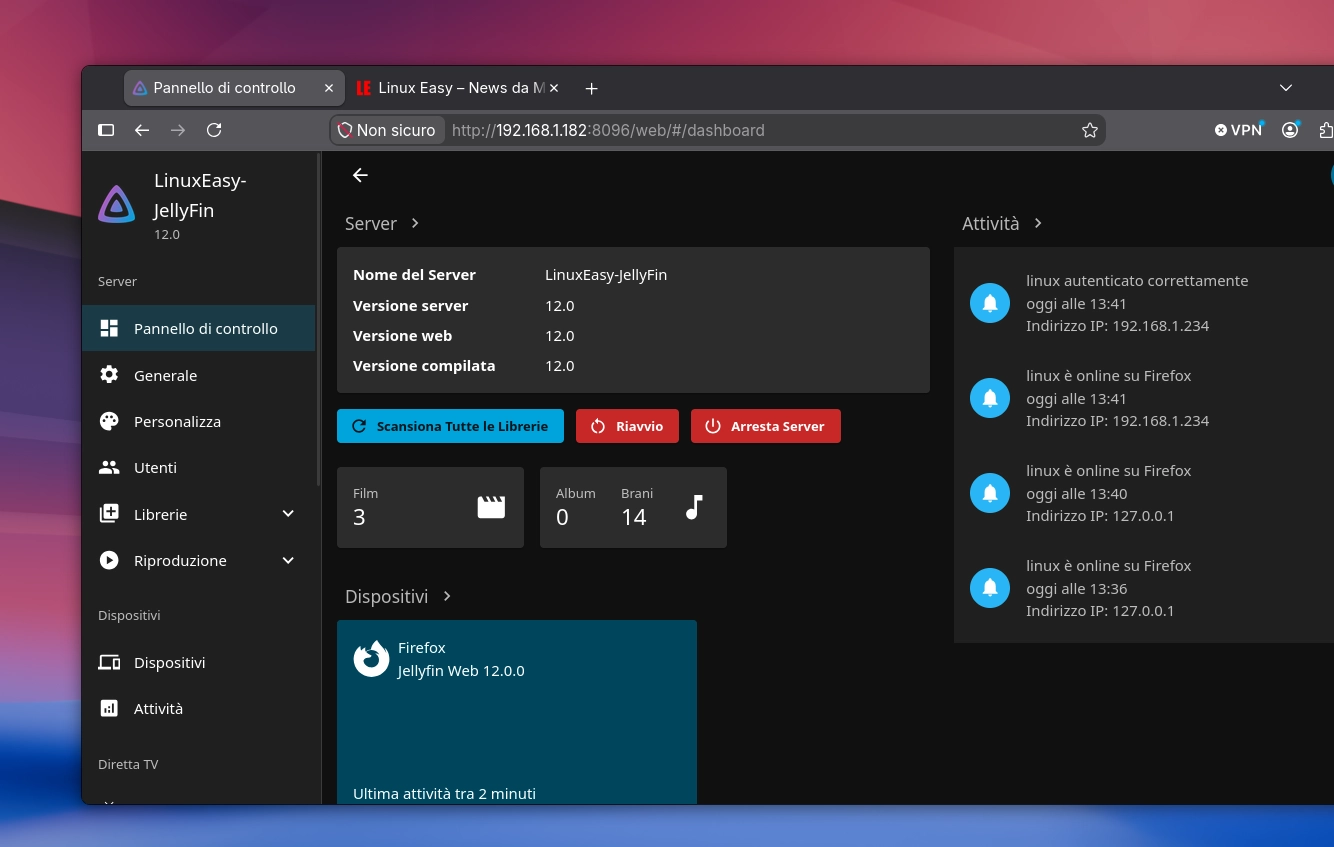The height and width of the screenshot is (847, 1334).
Task: Click 'linux autenticato correttamente' activity text
Action: pyautogui.click(x=1137, y=280)
